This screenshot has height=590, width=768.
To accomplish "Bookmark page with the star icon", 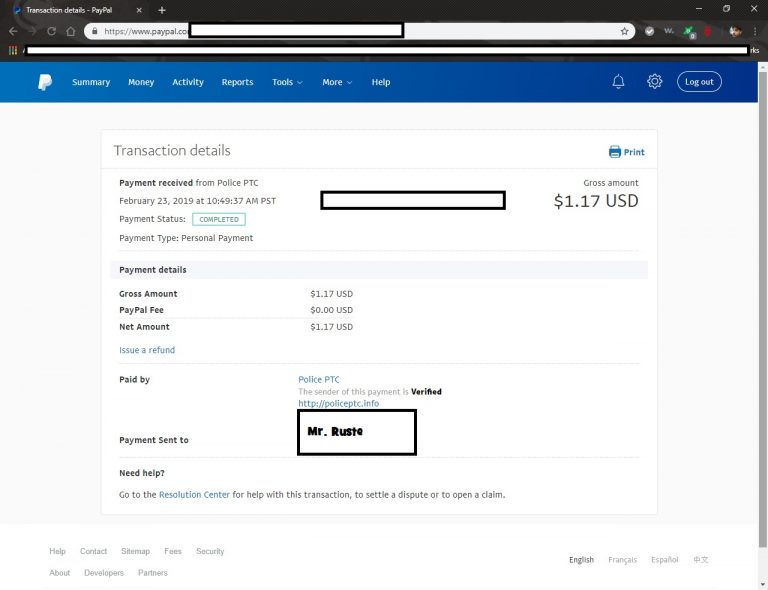I will pos(624,31).
